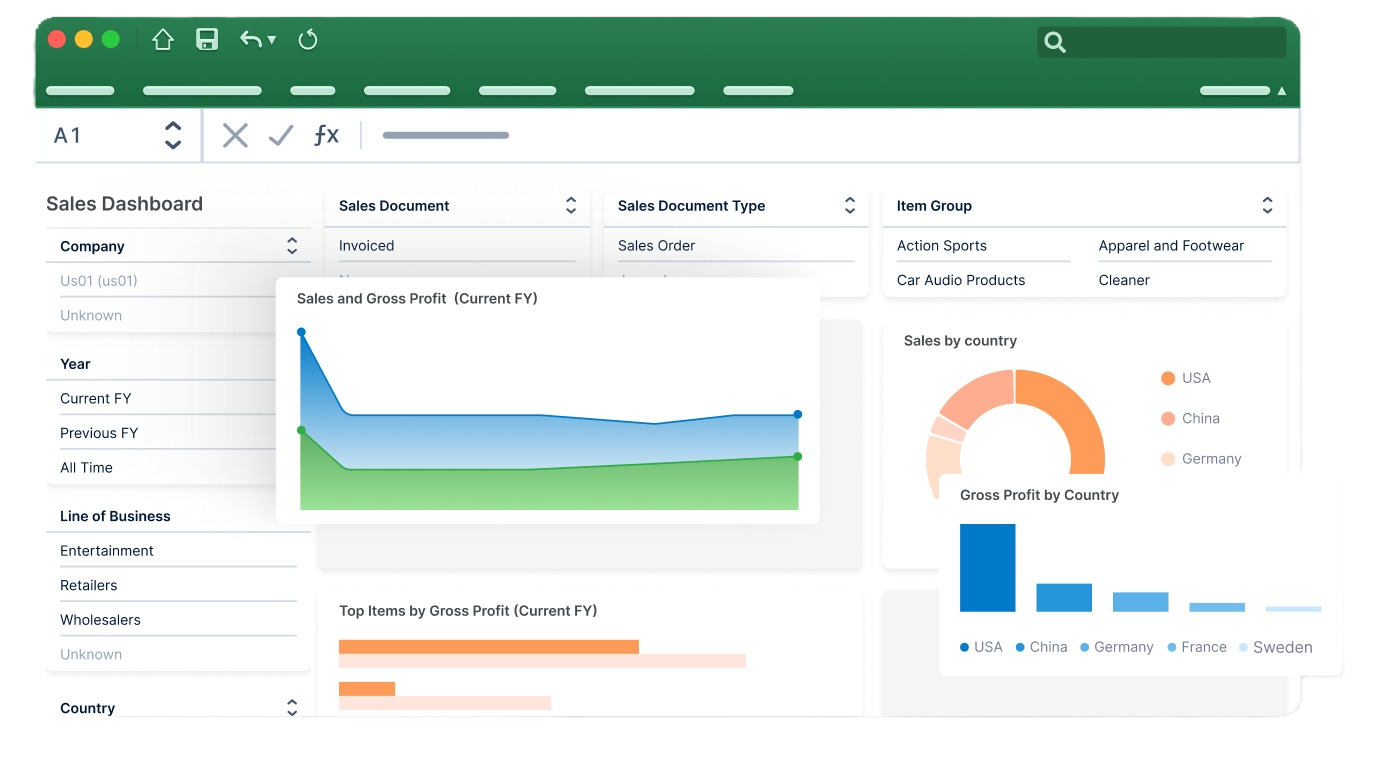Click the Redo circular arrow icon
Image resolution: width=1375 pixels, height=764 pixels.
[308, 40]
